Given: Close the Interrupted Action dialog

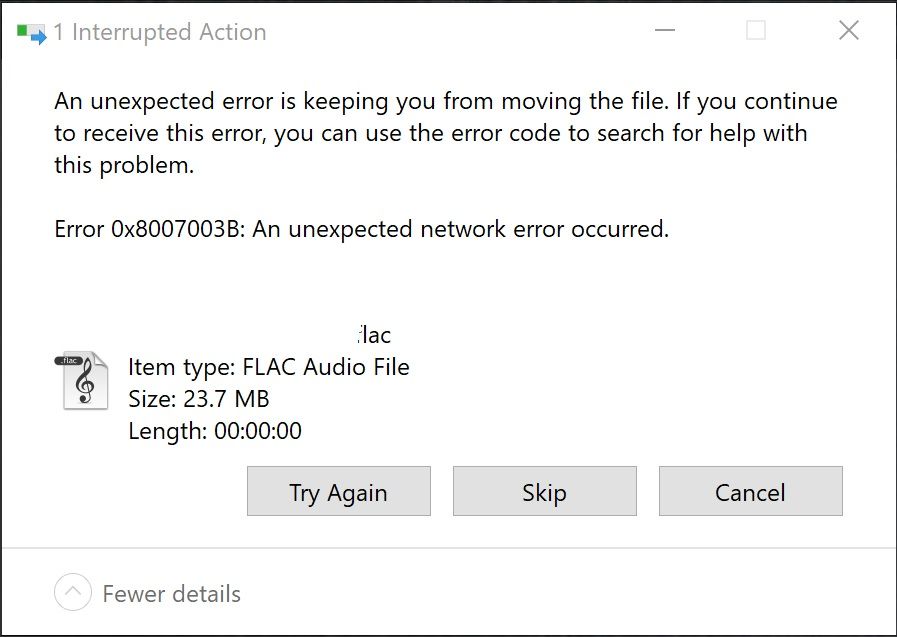Looking at the screenshot, I should coord(848,31).
